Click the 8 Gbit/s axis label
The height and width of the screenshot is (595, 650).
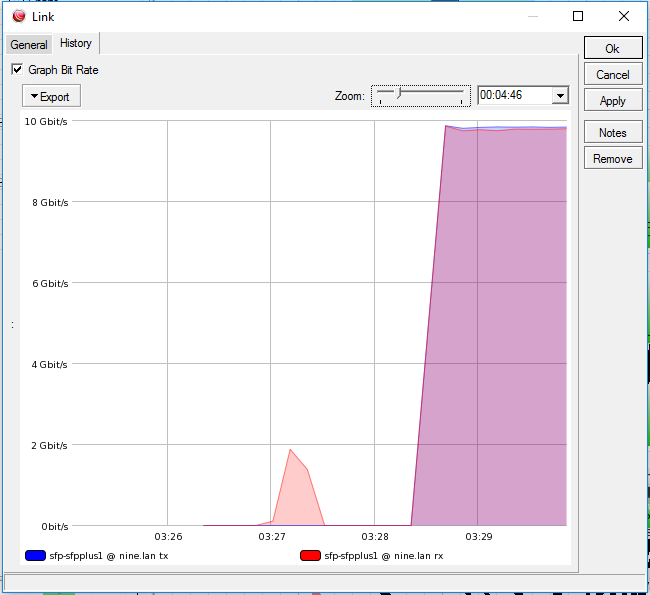(x=50, y=202)
